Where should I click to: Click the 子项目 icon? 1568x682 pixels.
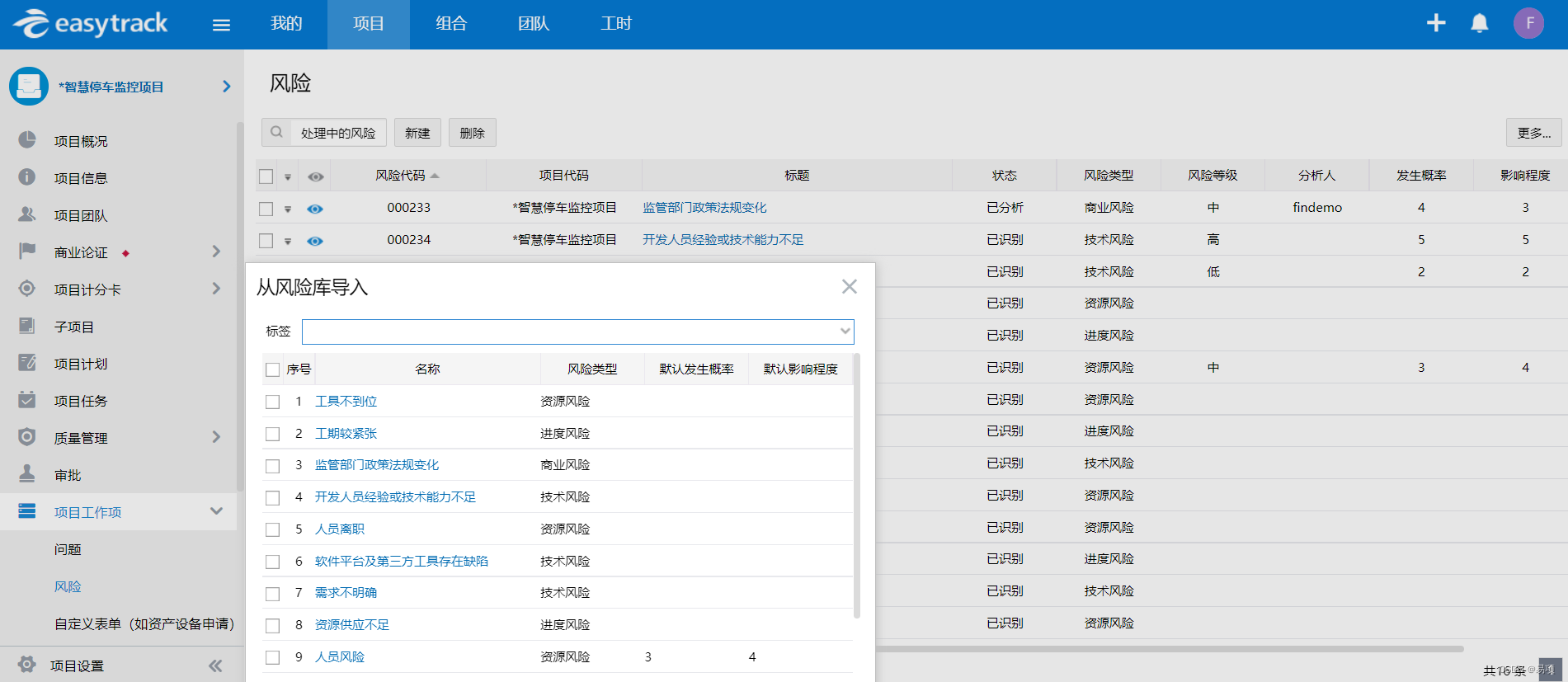(x=27, y=326)
